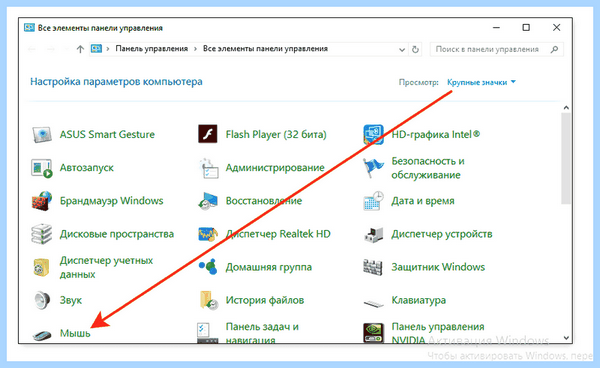Image resolution: width=600 pixels, height=368 pixels.
Task: Open the Защитник Windows link
Action: [x=438, y=267]
